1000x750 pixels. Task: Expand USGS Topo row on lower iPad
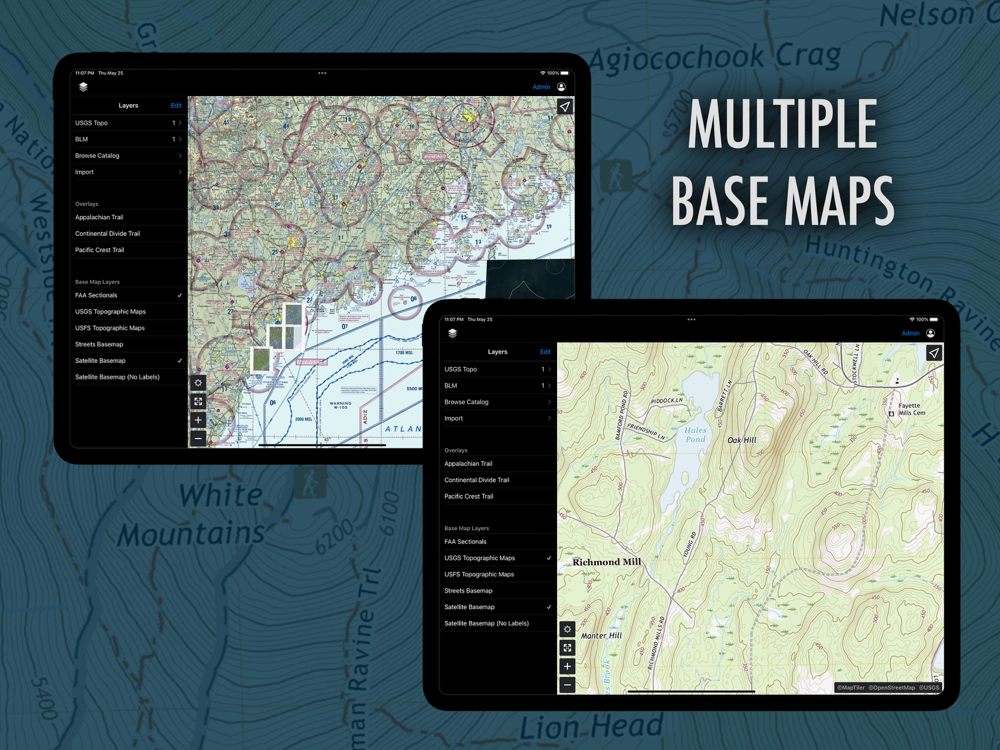point(497,369)
